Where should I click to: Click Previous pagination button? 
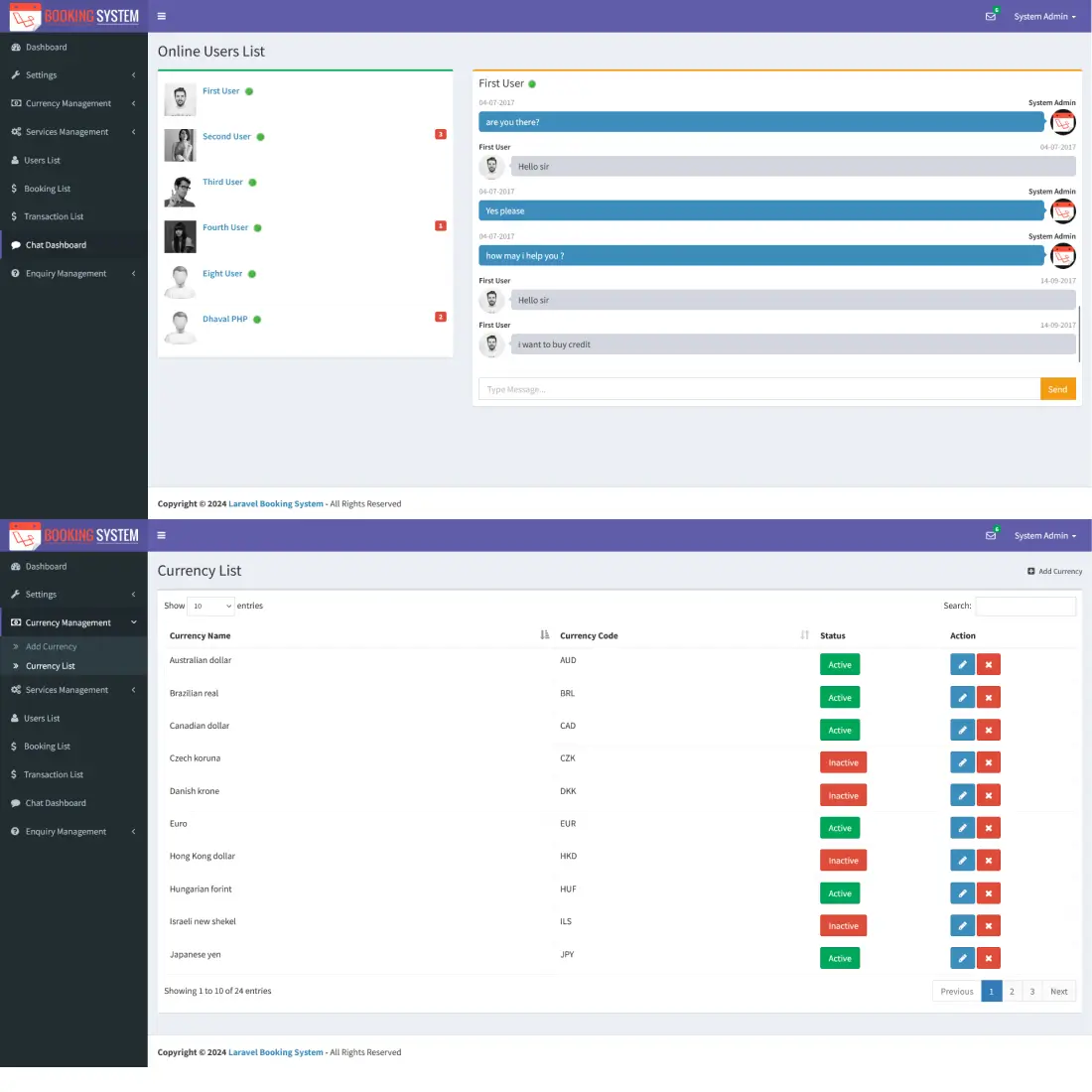(x=956, y=991)
